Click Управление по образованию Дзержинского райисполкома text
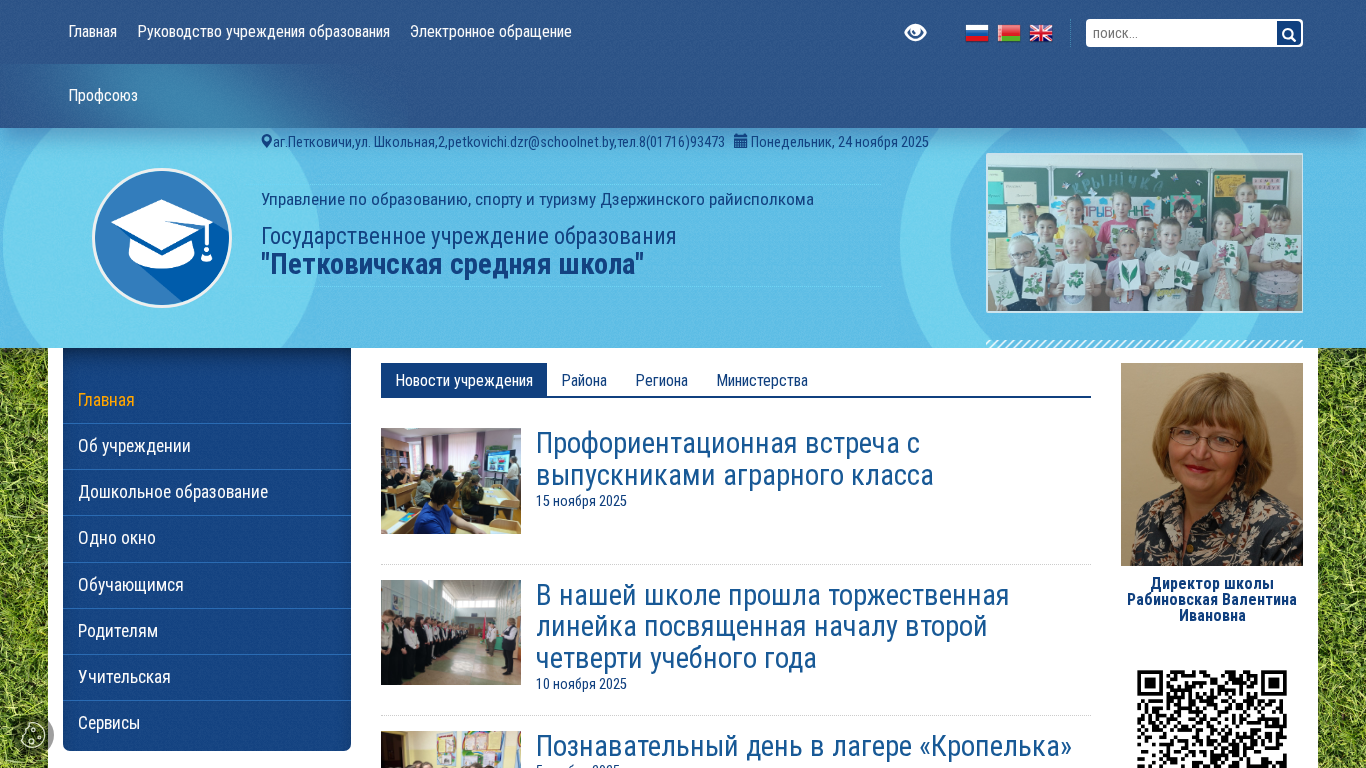Viewport: 1366px width, 768px height. (537, 199)
